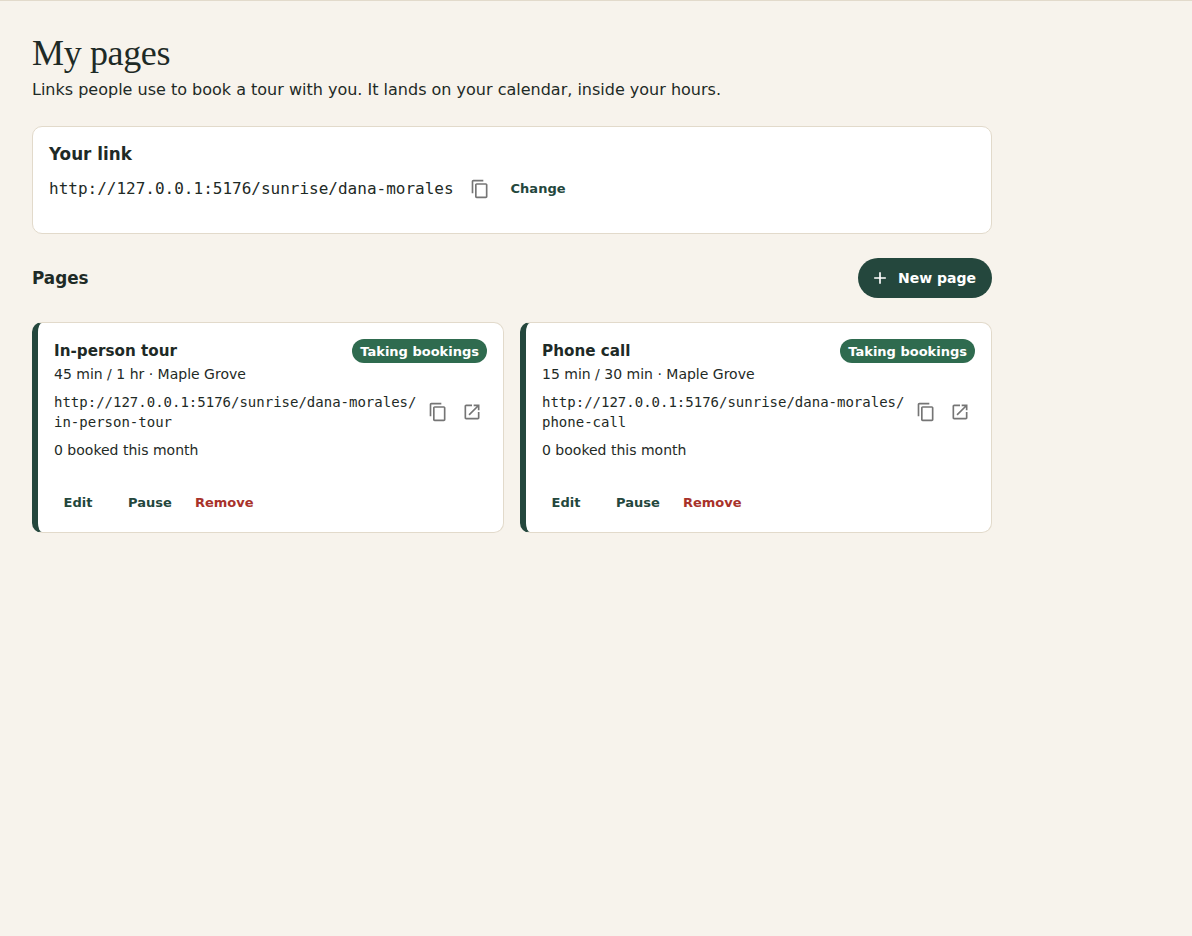Click Taking bookings badge on In-person tour
The height and width of the screenshot is (936, 1192).
(419, 351)
